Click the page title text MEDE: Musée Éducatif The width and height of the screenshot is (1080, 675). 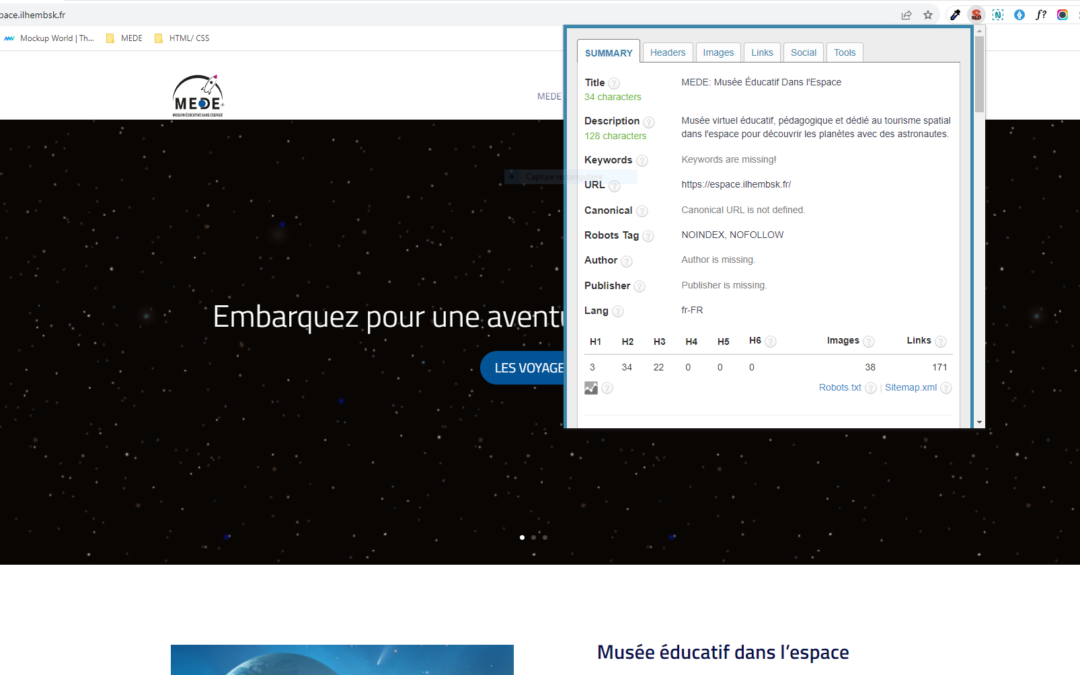[761, 82]
